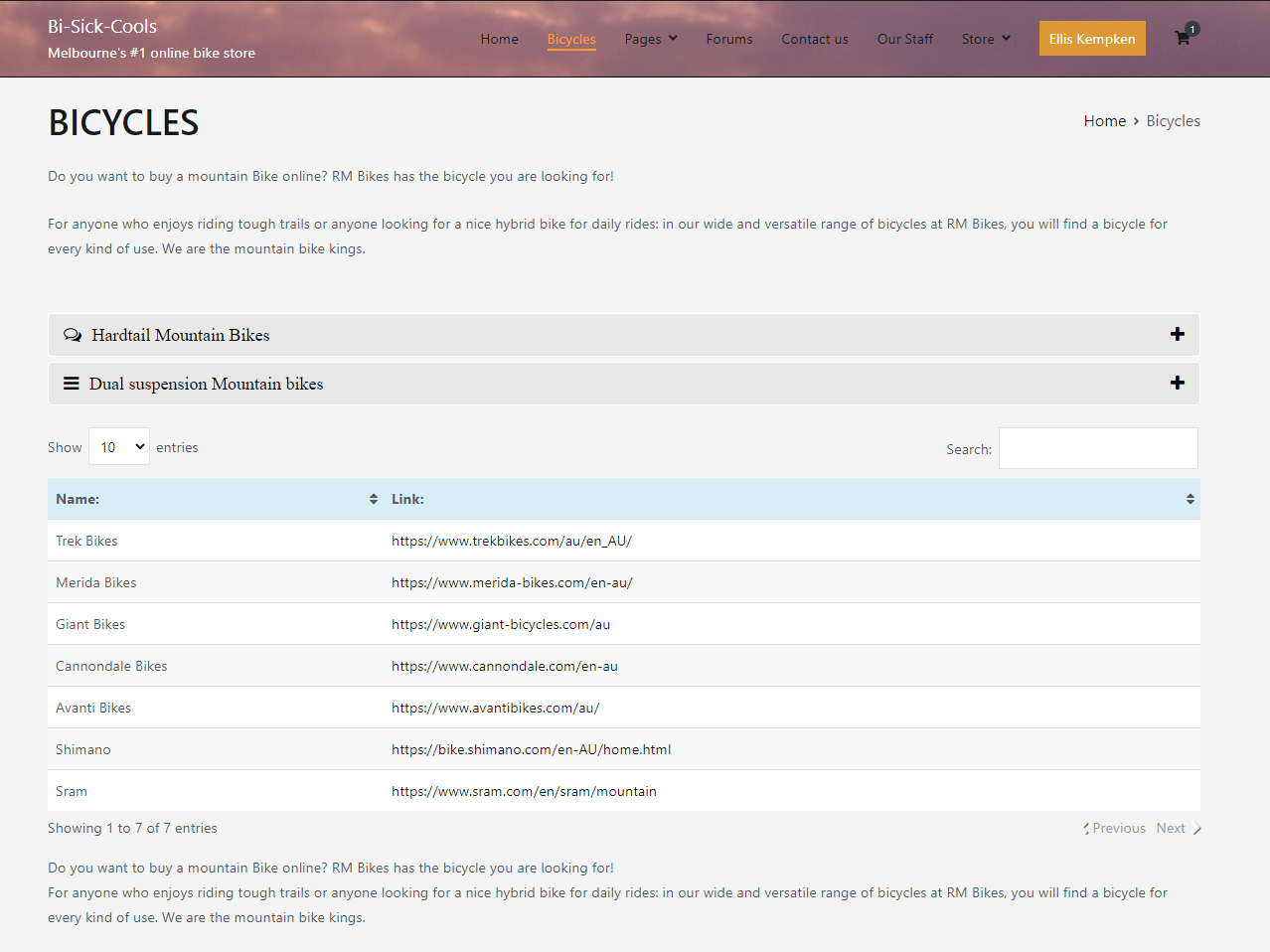Expand Dual suspension Mountain bikes with the plus icon
This screenshot has width=1270, height=952.
(1178, 383)
